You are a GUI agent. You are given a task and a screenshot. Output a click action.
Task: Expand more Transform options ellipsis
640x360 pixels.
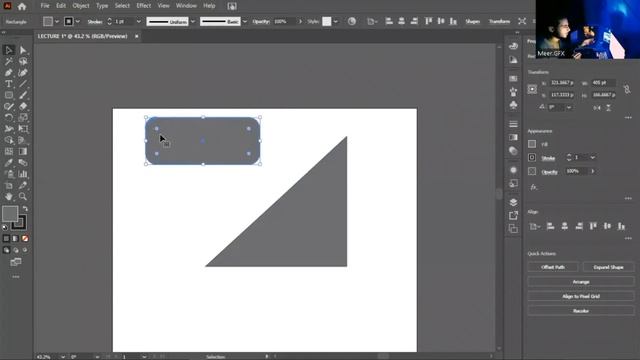628,118
